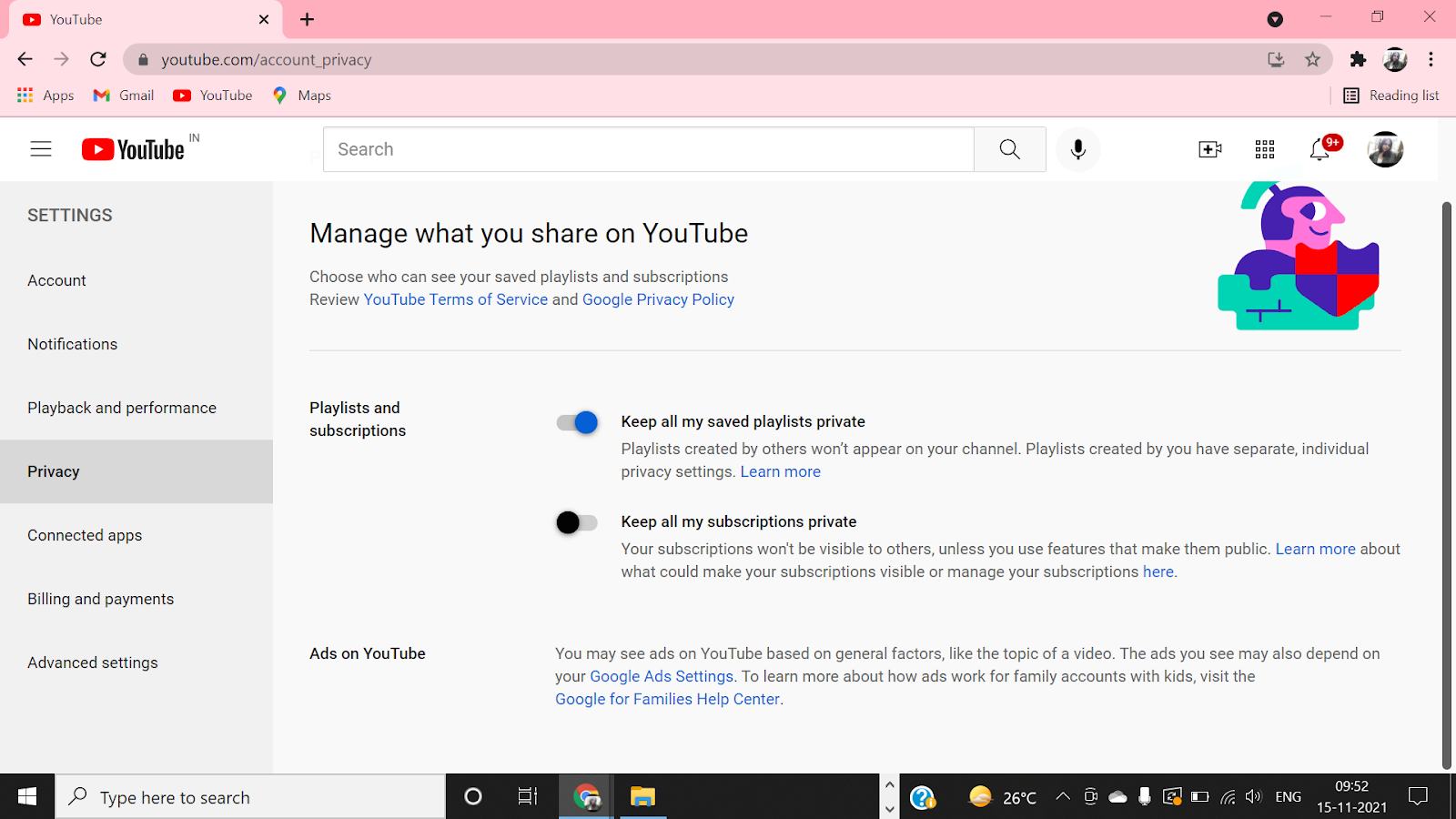Screen dimensions: 1456x819
Task: Open the Chrome extensions puzzle icon
Action: (1358, 59)
